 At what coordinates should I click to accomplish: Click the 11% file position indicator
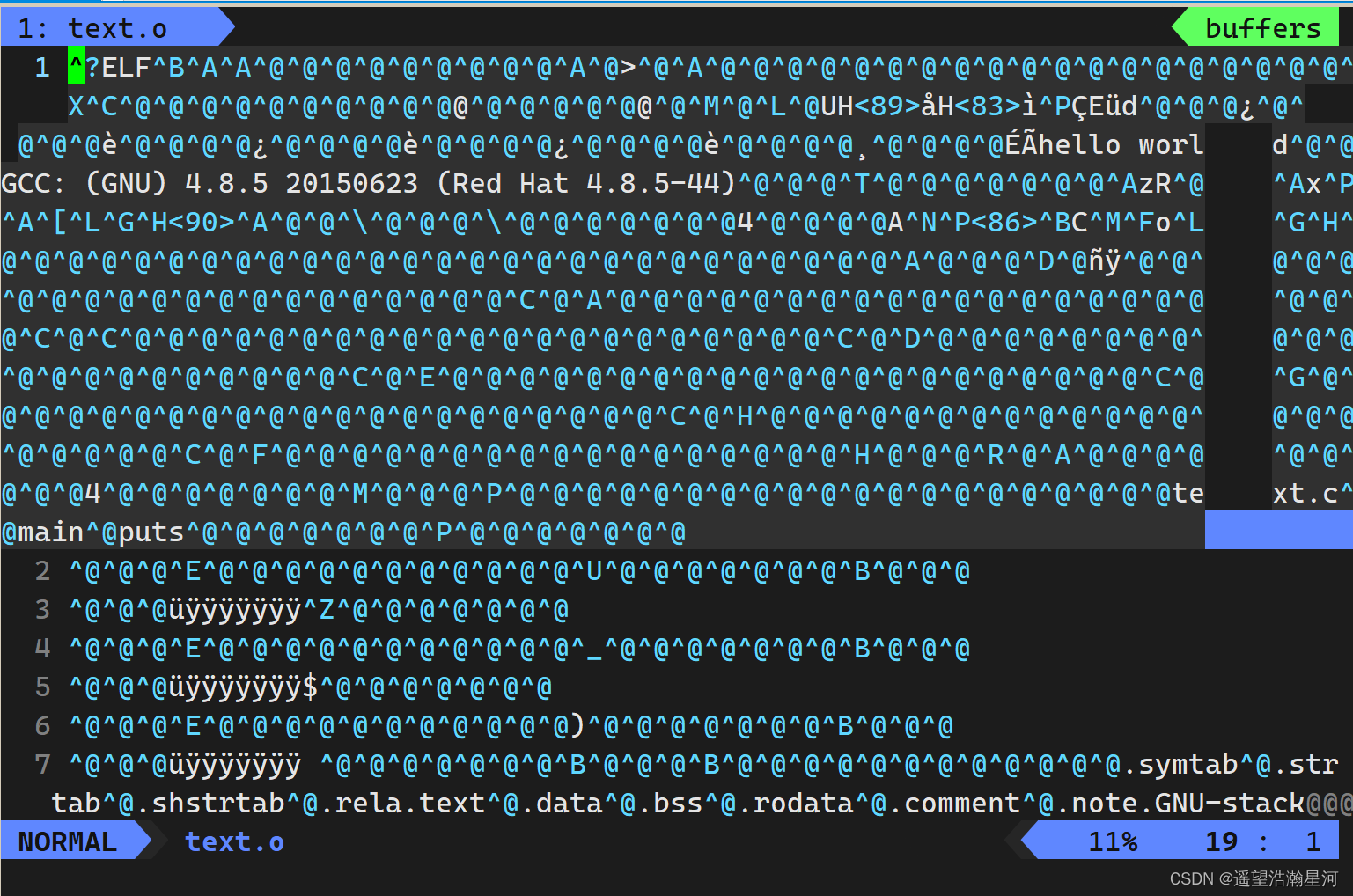(1113, 841)
